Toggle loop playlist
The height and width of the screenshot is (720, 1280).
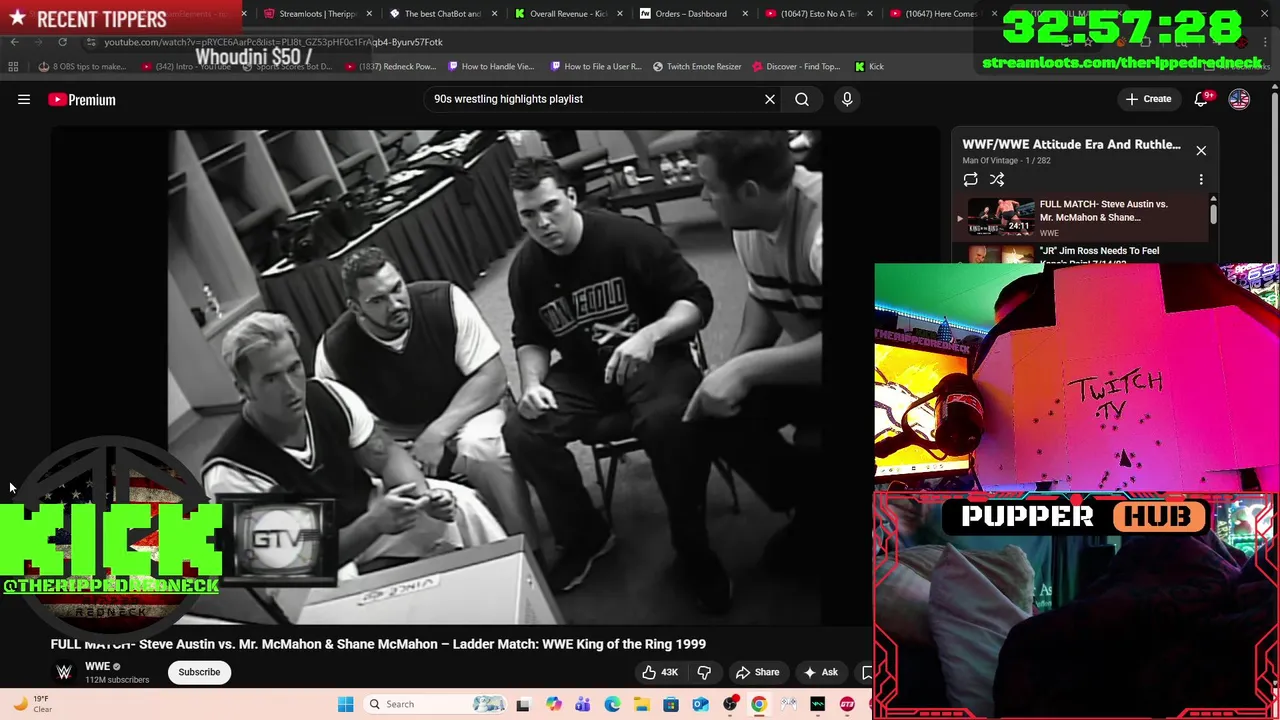pyautogui.click(x=970, y=180)
